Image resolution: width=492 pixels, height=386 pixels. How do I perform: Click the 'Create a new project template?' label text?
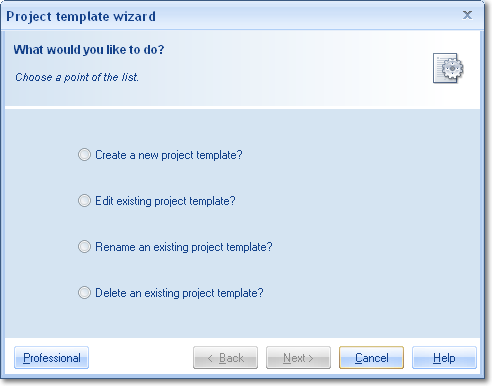click(169, 155)
